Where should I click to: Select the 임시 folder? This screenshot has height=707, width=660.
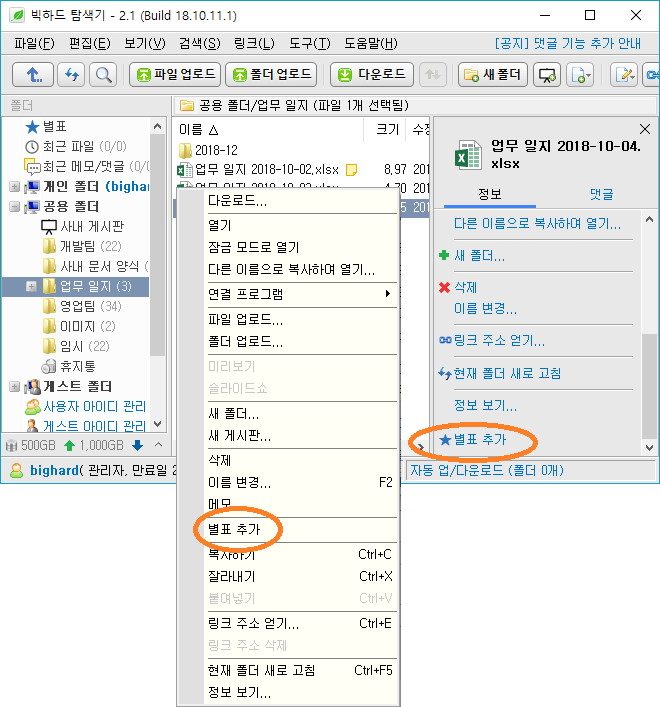pyautogui.click(x=76, y=346)
